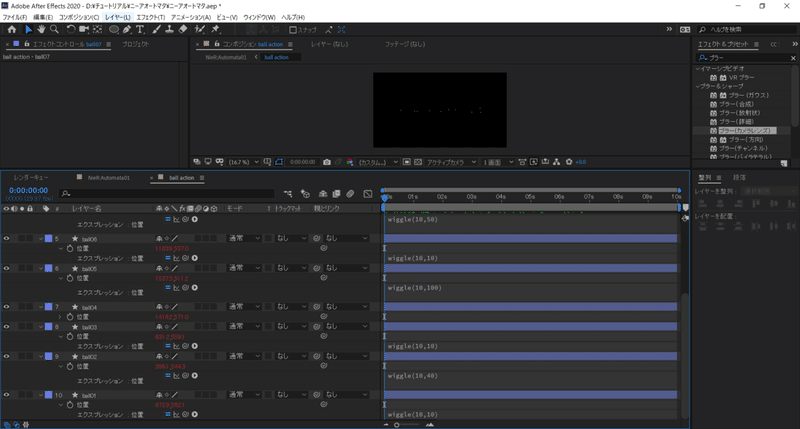Click the ball06 layer label color swatch
This screenshot has width=800, height=429.
point(48,238)
